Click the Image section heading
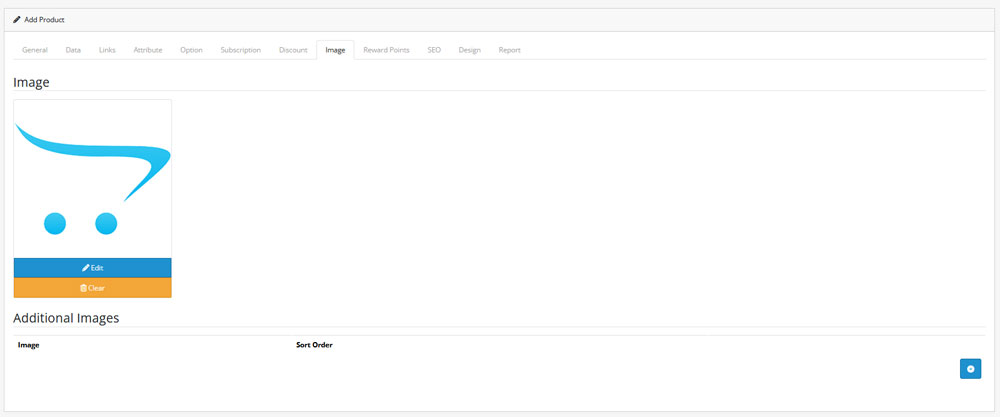The height and width of the screenshot is (417, 1000). coord(31,82)
